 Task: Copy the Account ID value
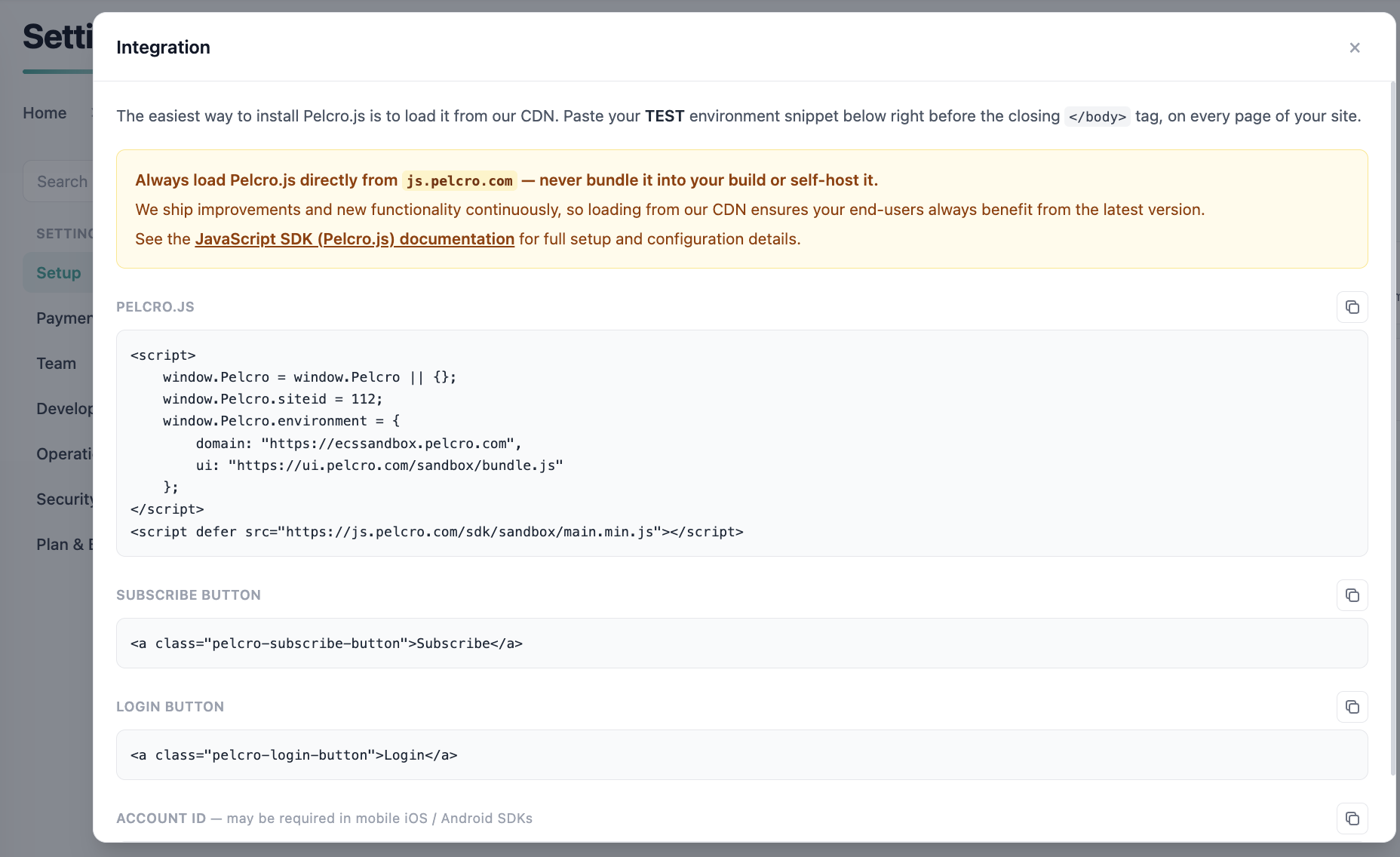pyautogui.click(x=1352, y=819)
